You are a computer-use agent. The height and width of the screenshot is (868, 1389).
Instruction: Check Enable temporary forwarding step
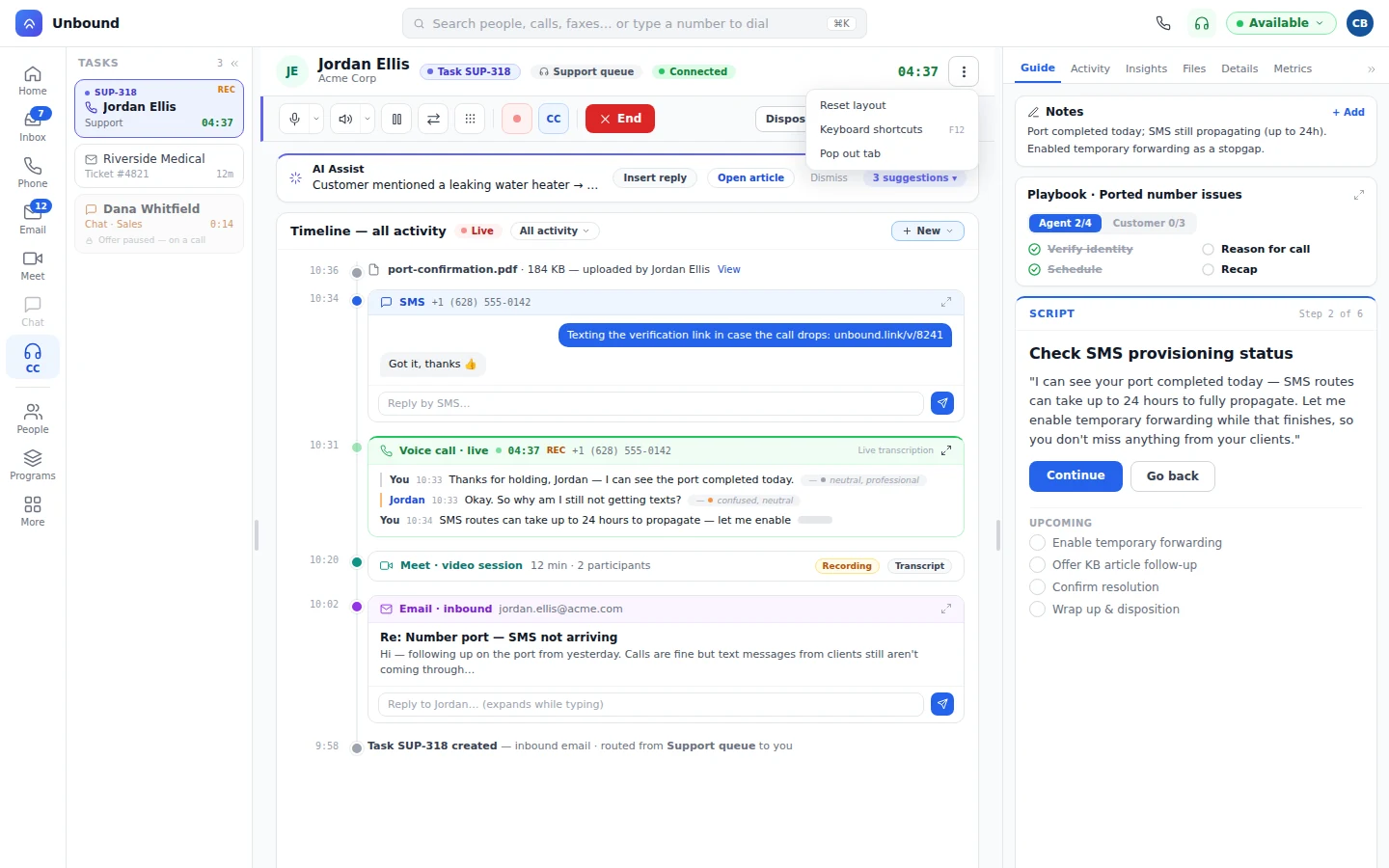coord(1038,543)
